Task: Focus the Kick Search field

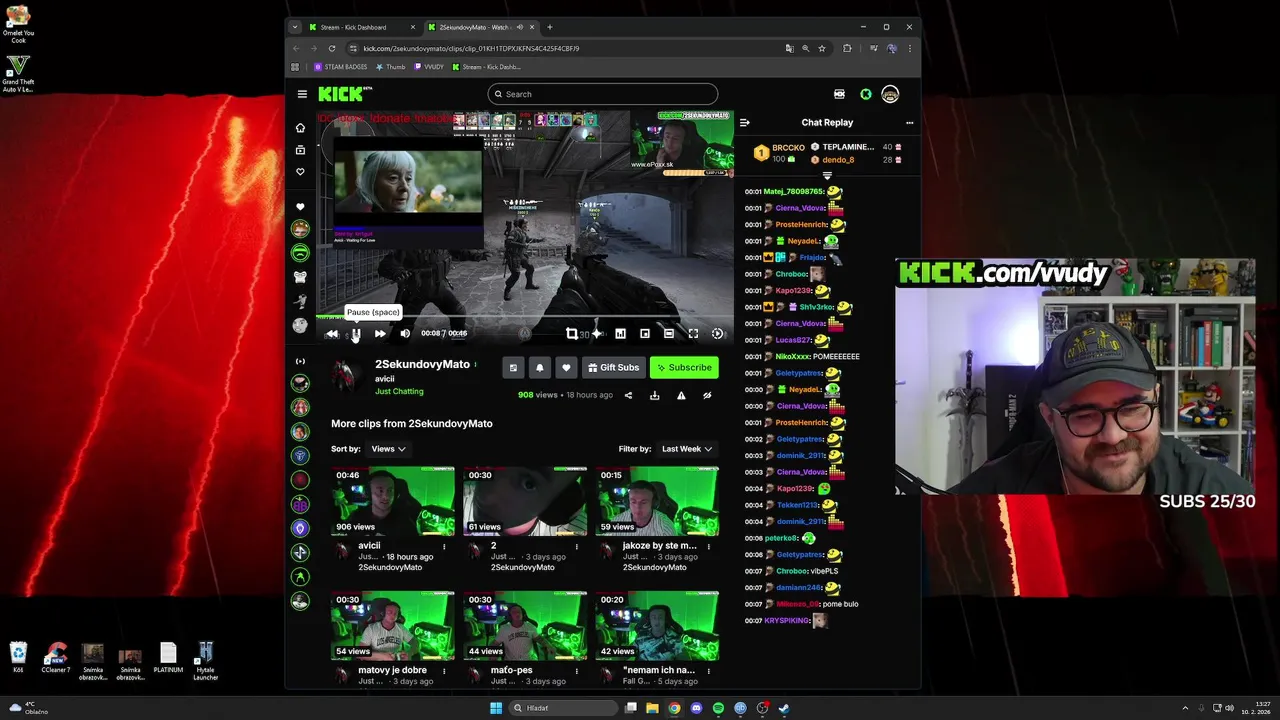Action: pyautogui.click(x=603, y=94)
